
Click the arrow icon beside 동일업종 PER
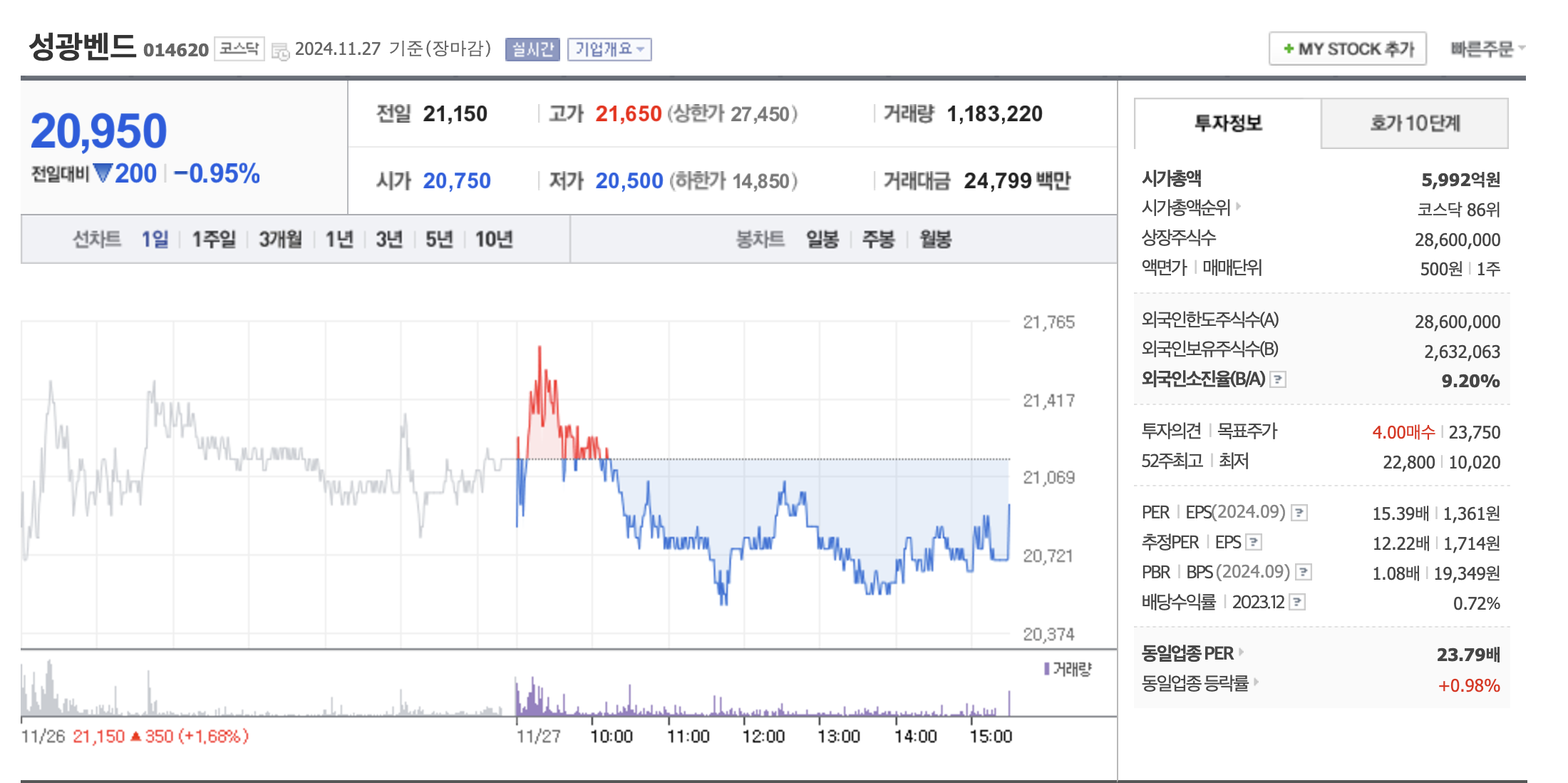click(x=1242, y=652)
